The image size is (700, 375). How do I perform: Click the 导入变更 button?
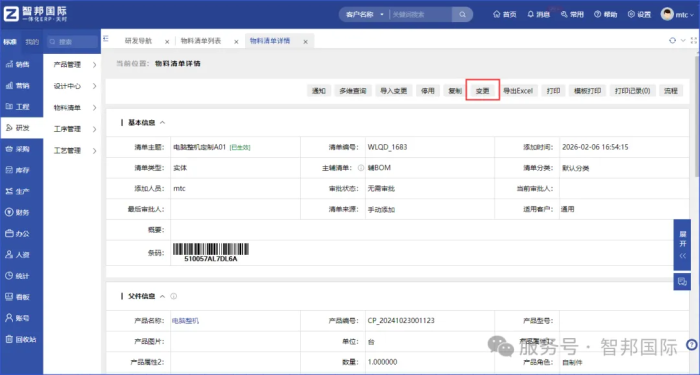(x=394, y=91)
